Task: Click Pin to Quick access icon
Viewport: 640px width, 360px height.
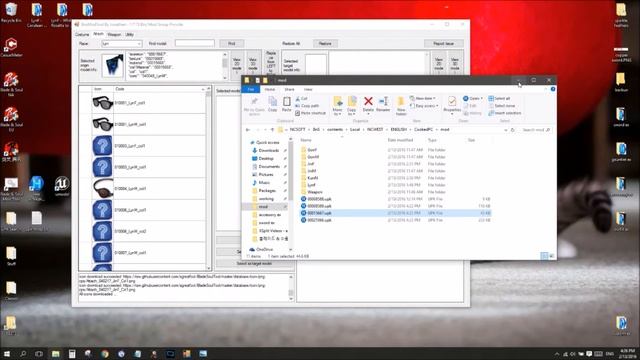Action: click(254, 101)
